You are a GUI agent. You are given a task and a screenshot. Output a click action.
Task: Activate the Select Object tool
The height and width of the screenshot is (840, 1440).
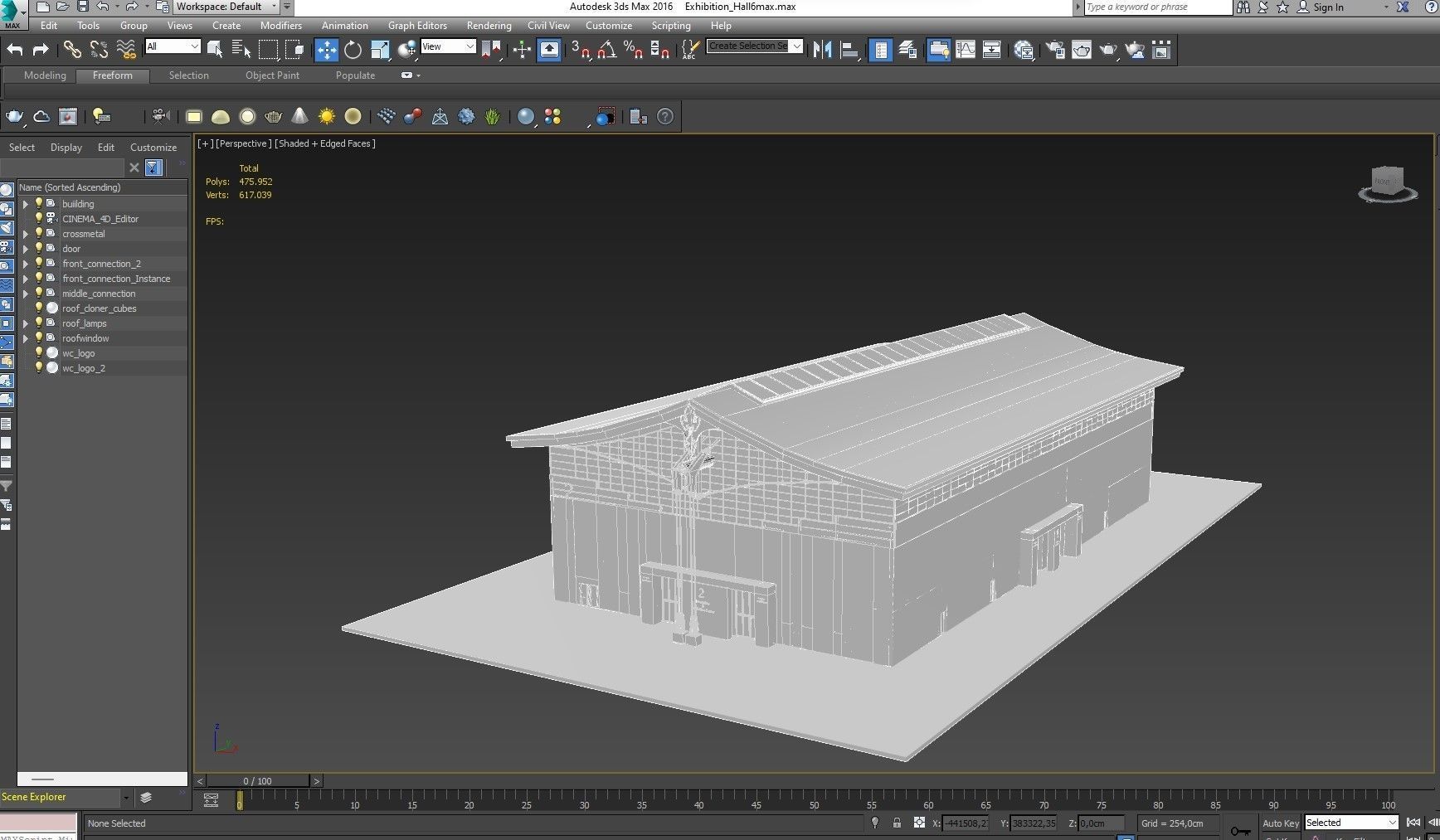(x=215, y=50)
